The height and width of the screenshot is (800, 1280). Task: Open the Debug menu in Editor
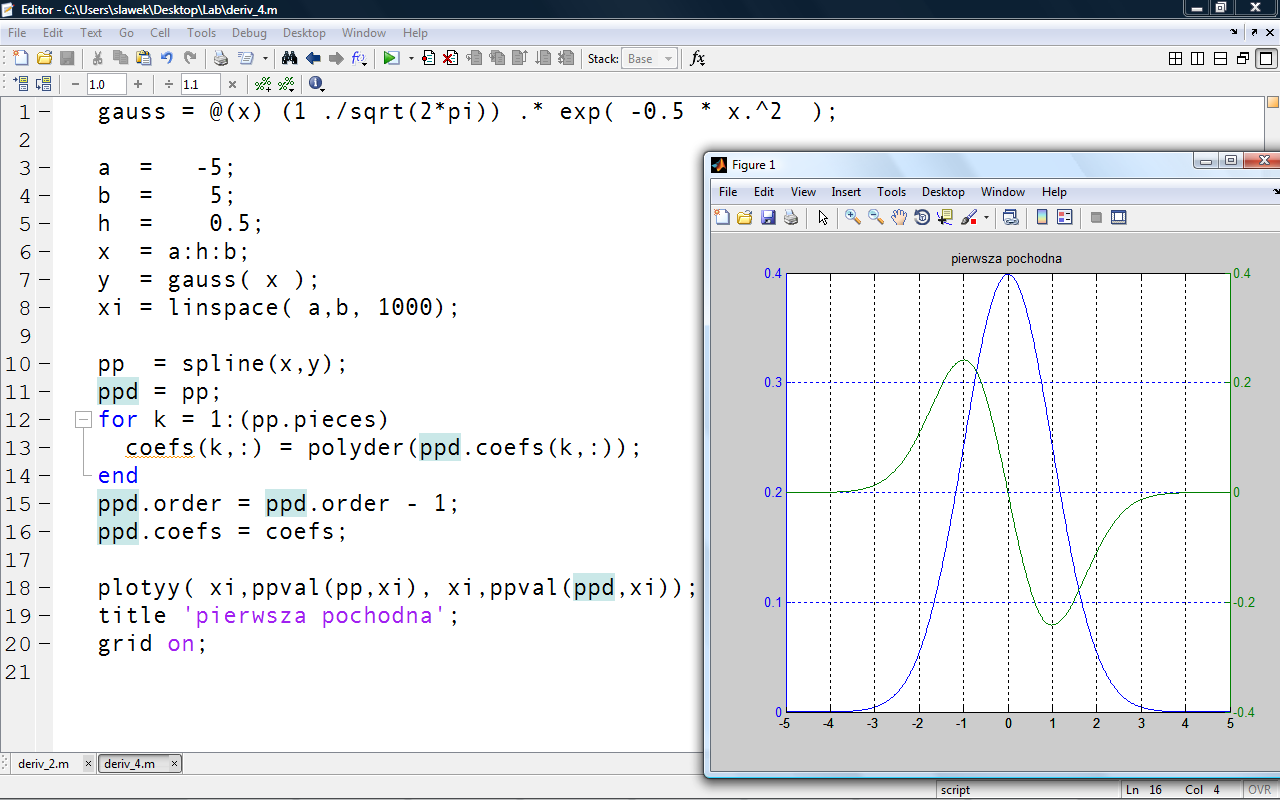249,33
